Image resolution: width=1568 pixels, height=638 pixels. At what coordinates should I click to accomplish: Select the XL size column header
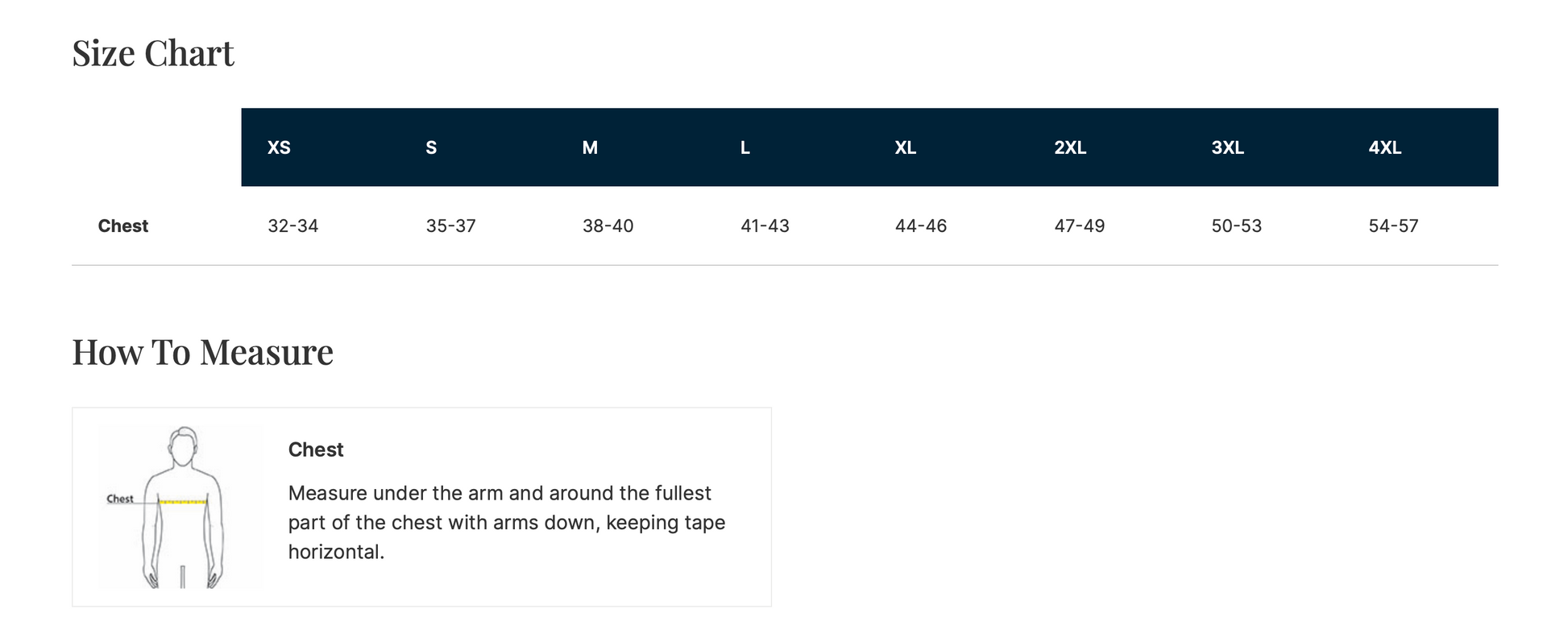(905, 147)
